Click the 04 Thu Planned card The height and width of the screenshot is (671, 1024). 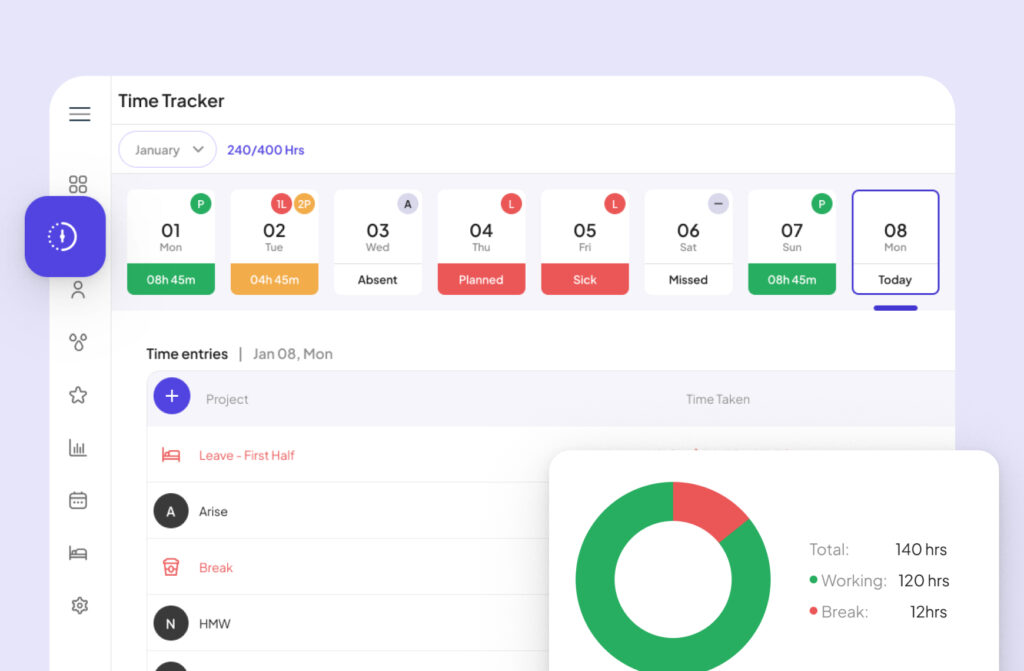click(481, 242)
